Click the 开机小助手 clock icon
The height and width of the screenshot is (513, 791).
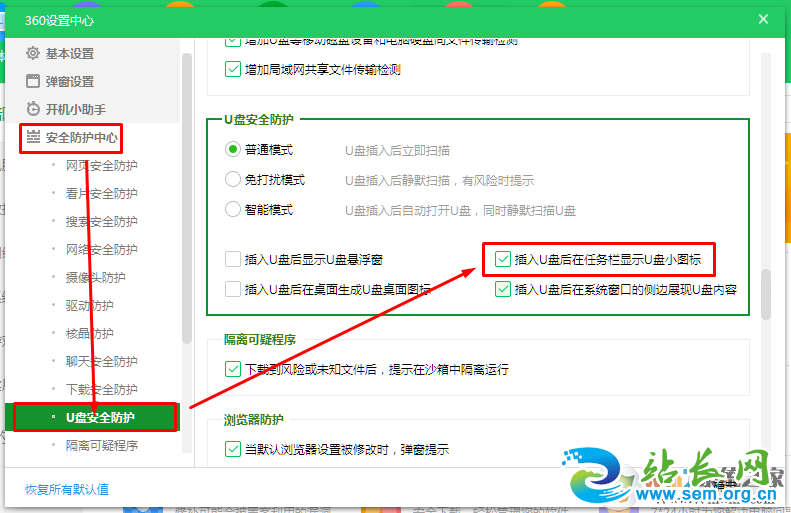coord(33,109)
